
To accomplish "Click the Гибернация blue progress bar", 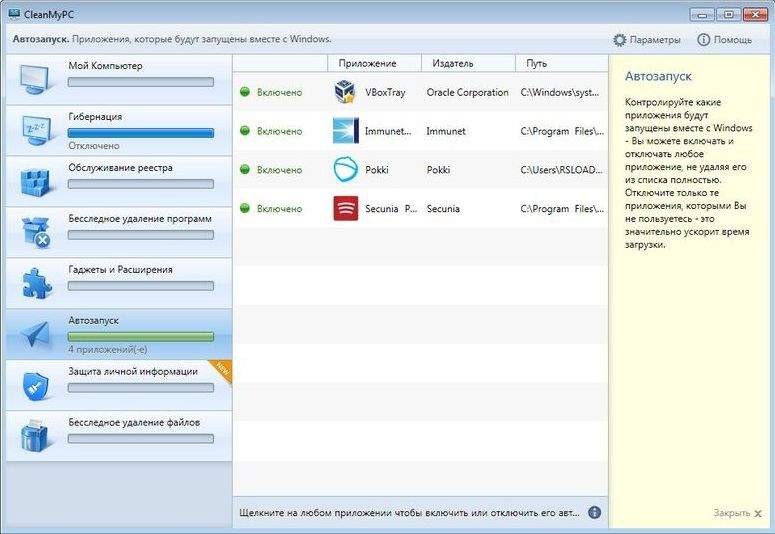I will pos(140,132).
